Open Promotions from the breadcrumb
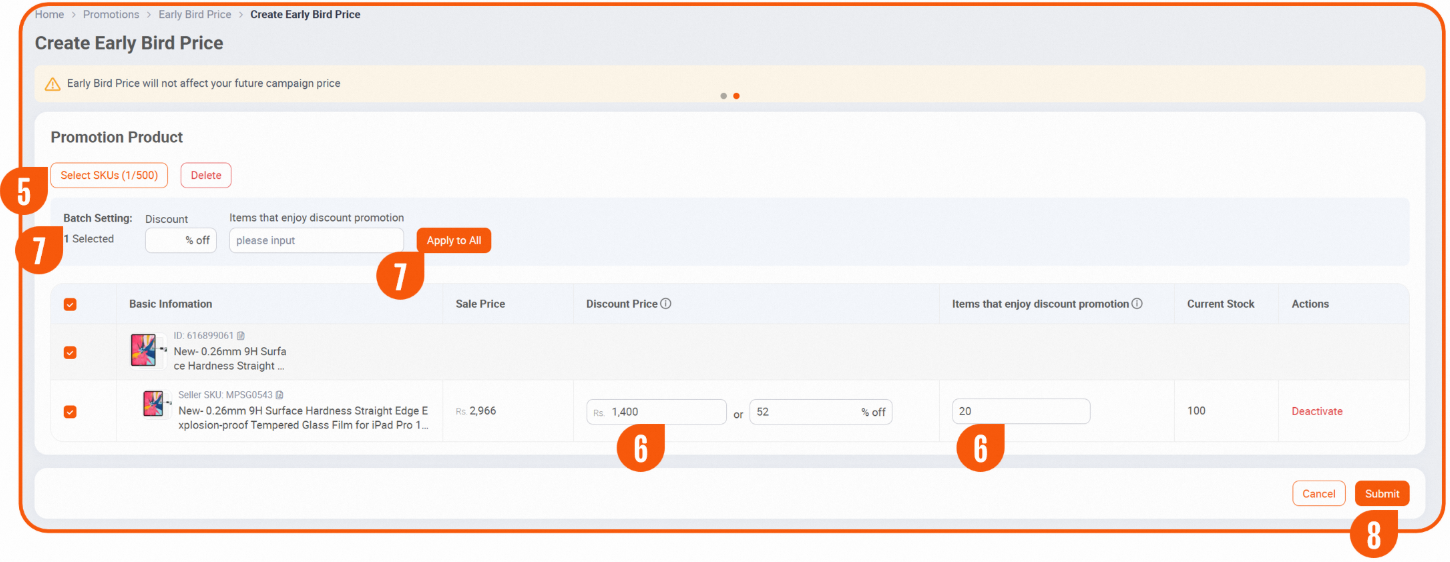Screen dimensions: 1450x562 [x=111, y=15]
